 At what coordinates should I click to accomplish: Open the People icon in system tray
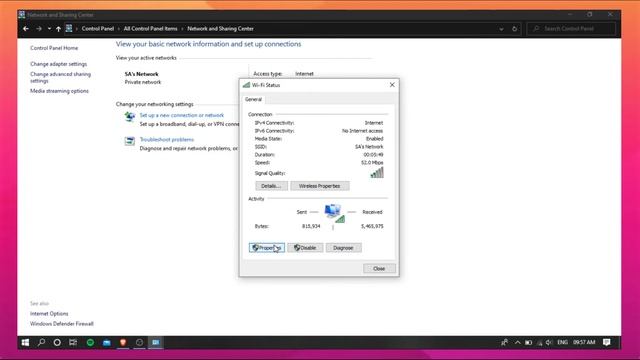point(504,342)
